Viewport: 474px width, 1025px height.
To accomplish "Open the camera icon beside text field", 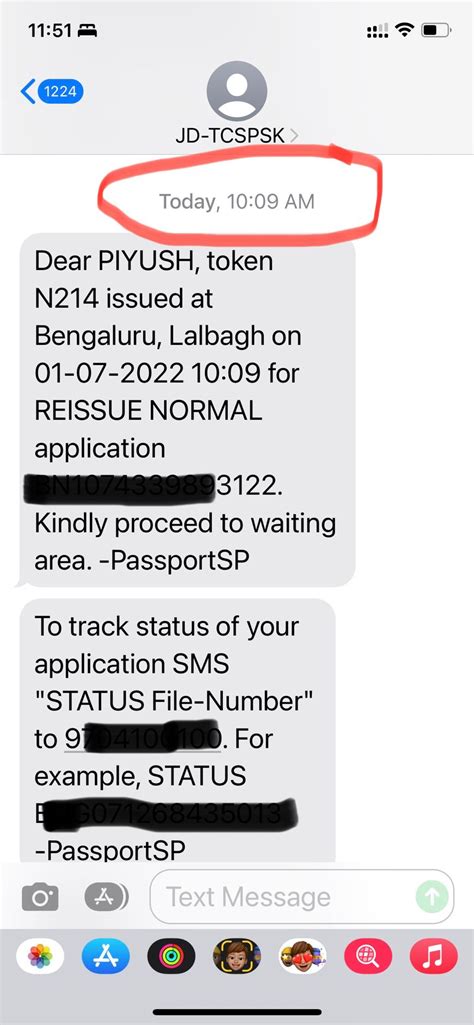I will (x=40, y=897).
